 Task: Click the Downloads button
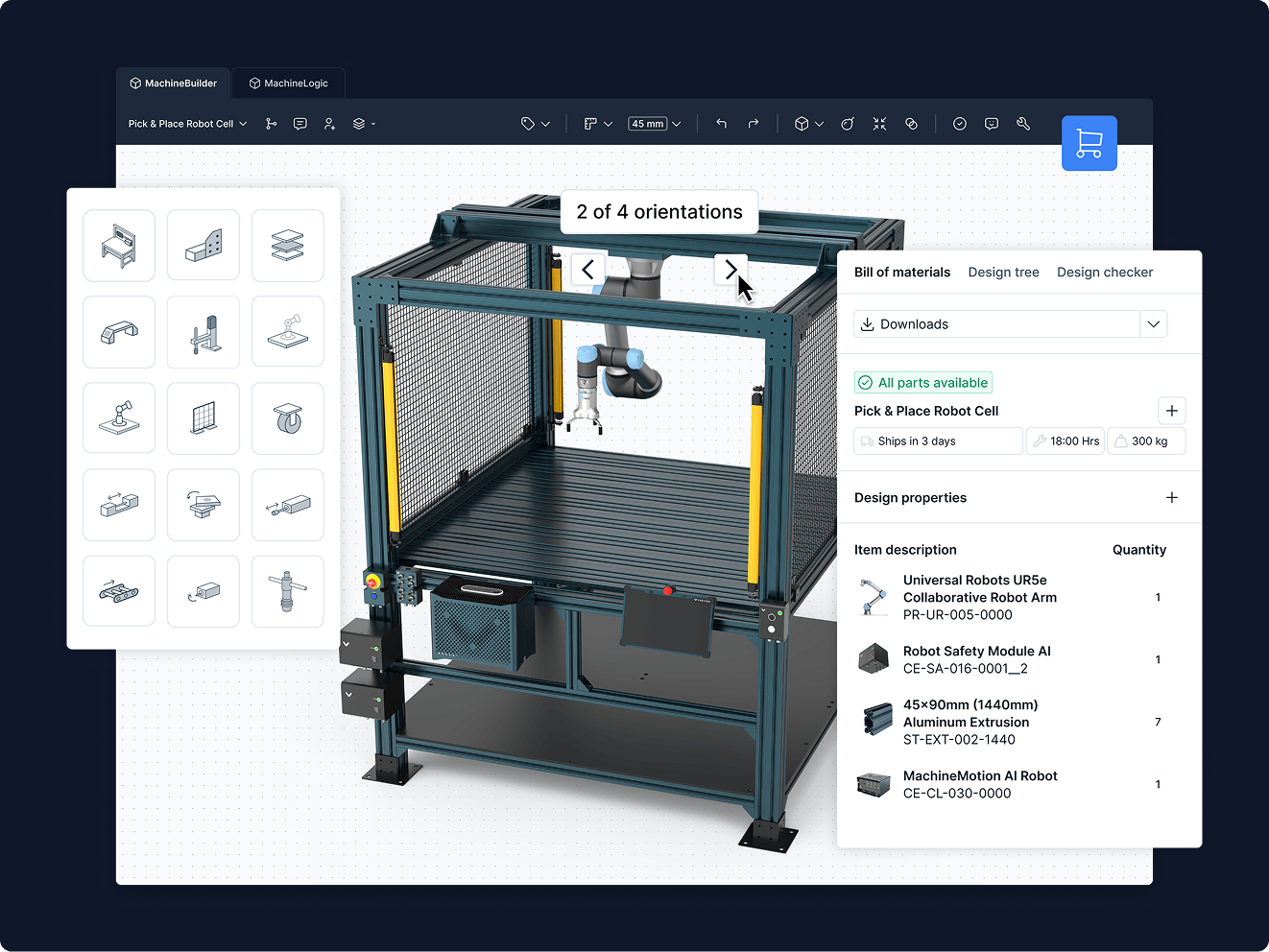[997, 324]
